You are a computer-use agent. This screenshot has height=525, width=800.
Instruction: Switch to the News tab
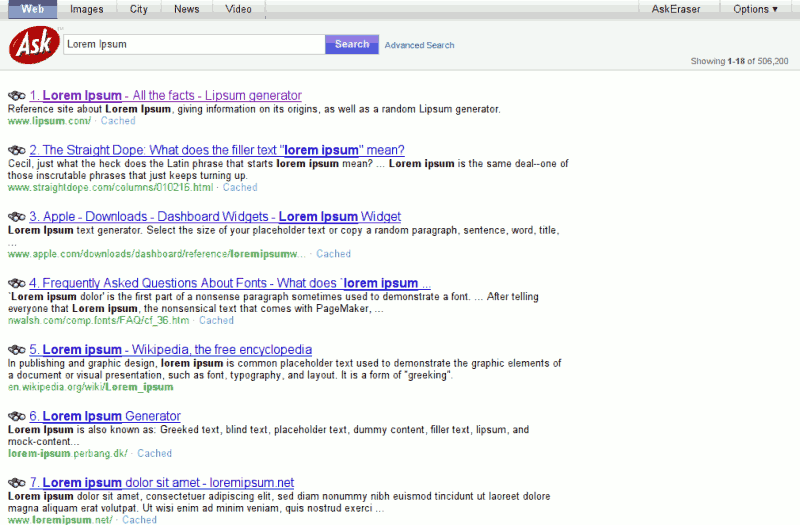187,9
